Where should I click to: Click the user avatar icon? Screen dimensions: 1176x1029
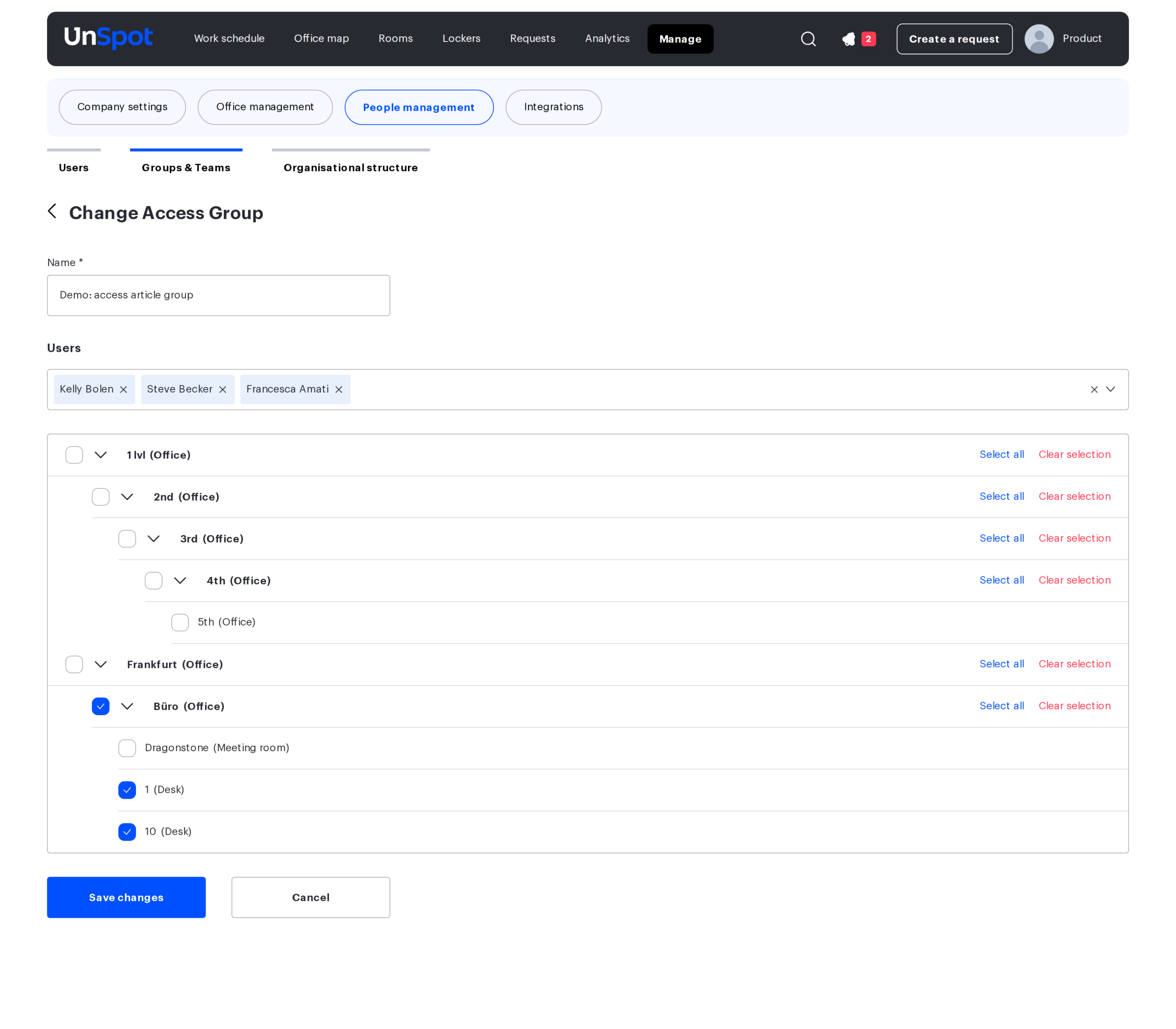coord(1038,39)
